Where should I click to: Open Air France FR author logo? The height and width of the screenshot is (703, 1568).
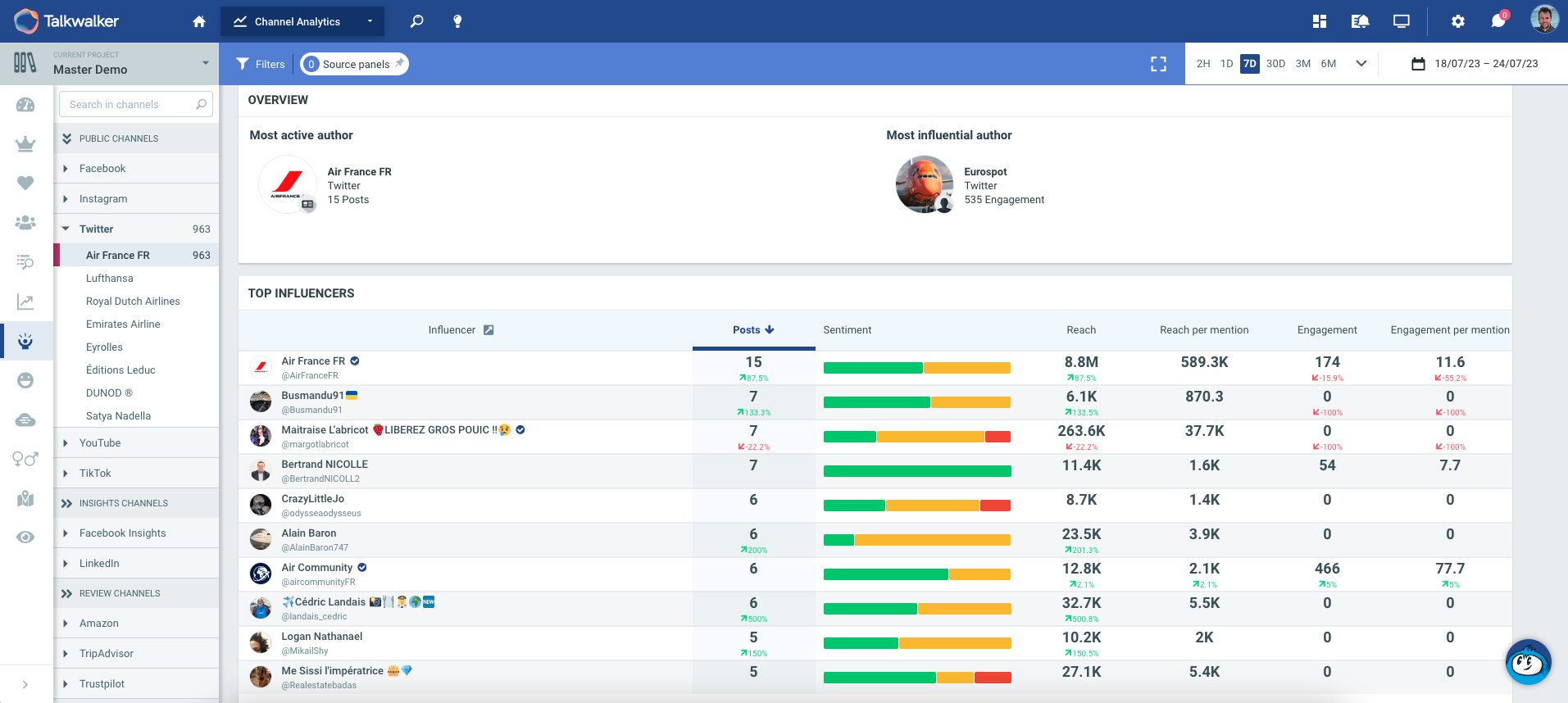(x=288, y=184)
